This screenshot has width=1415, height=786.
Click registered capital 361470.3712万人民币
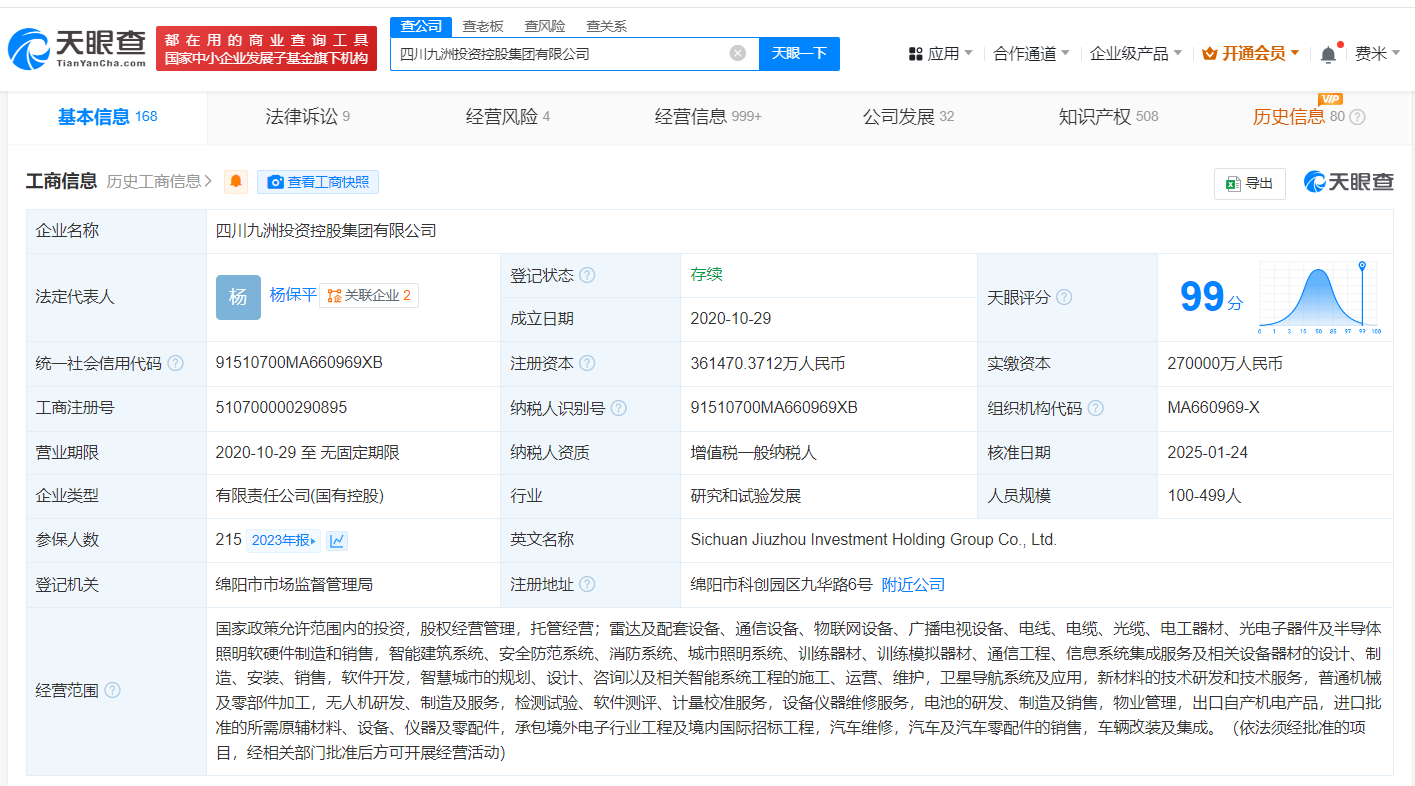pyautogui.click(x=768, y=364)
